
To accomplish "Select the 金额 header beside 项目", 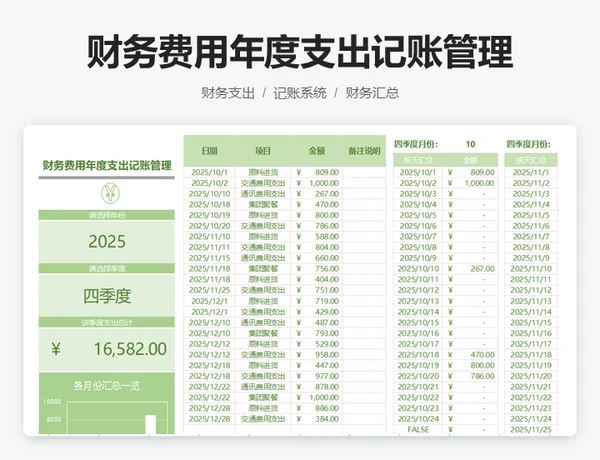I will click(317, 151).
